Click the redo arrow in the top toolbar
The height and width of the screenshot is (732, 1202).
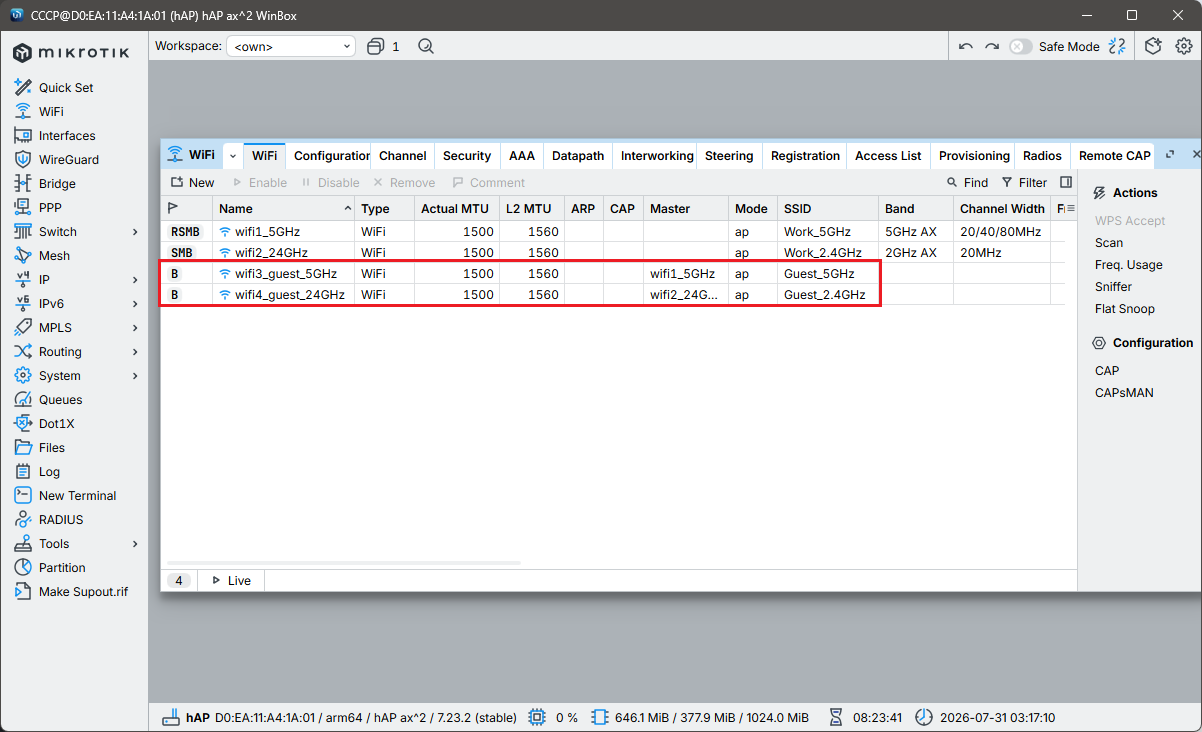(x=991, y=46)
